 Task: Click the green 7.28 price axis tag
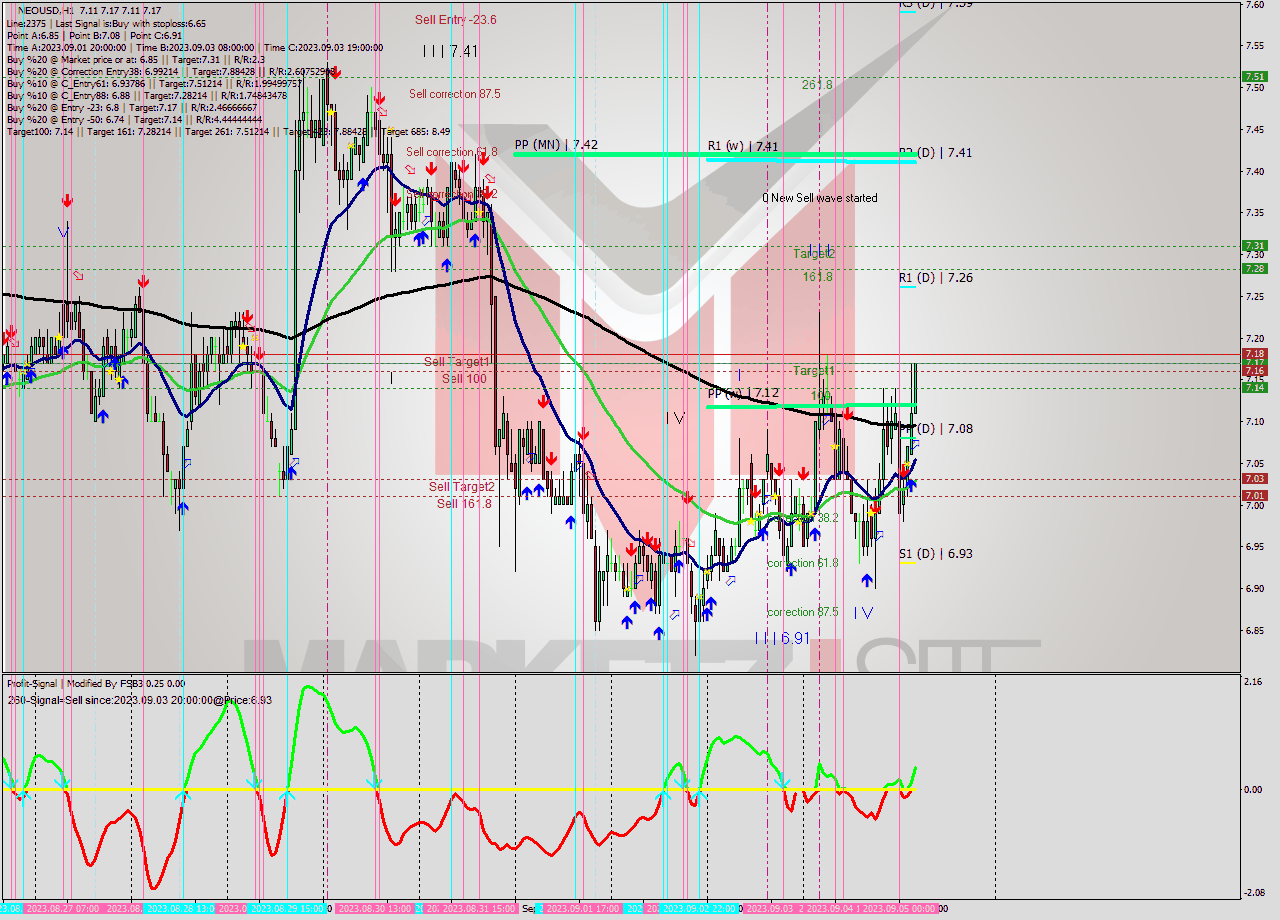1254,268
